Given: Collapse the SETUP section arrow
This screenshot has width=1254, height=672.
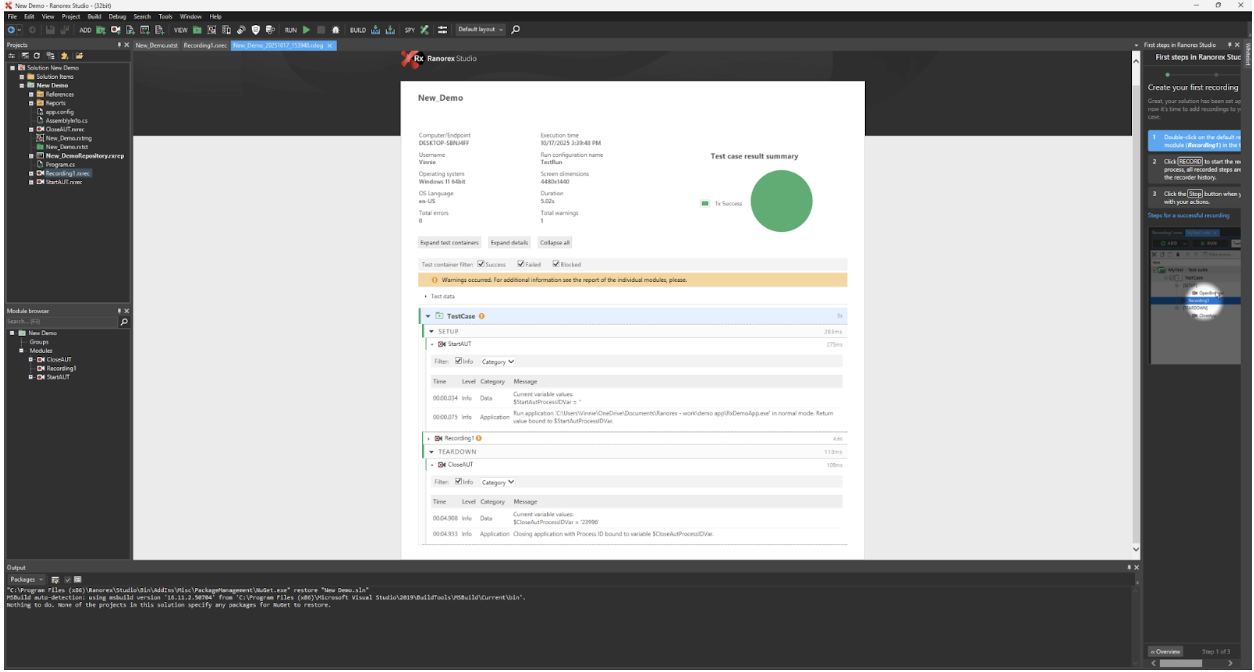Looking at the screenshot, I should [x=431, y=331].
